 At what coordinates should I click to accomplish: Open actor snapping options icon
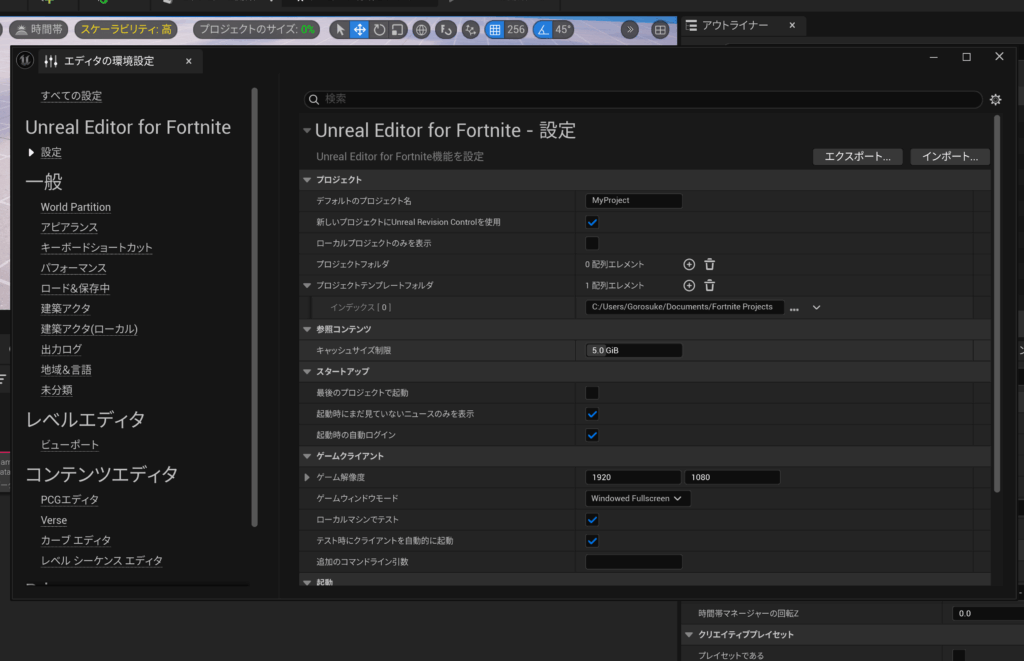click(x=470, y=29)
